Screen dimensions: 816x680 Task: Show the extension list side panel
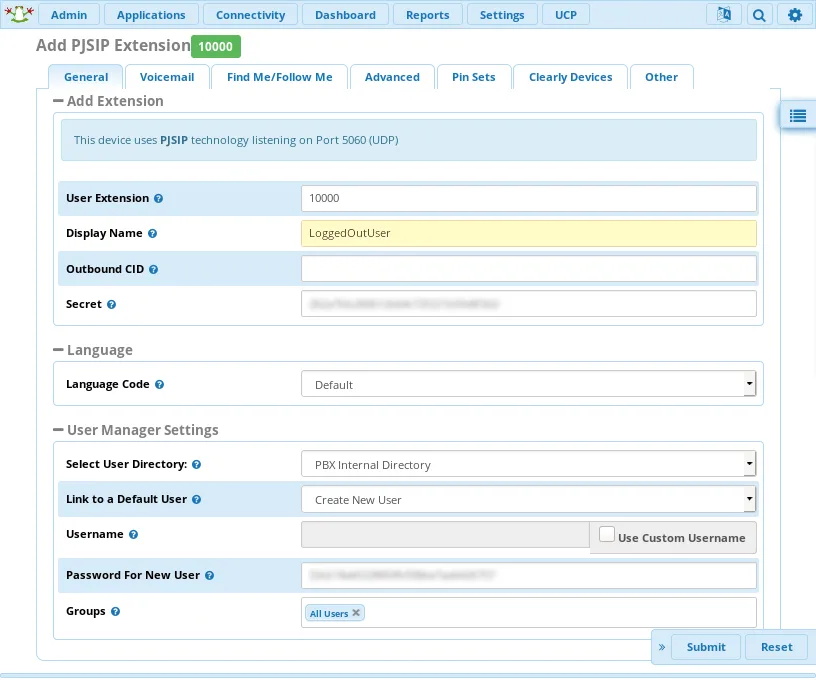coord(797,116)
